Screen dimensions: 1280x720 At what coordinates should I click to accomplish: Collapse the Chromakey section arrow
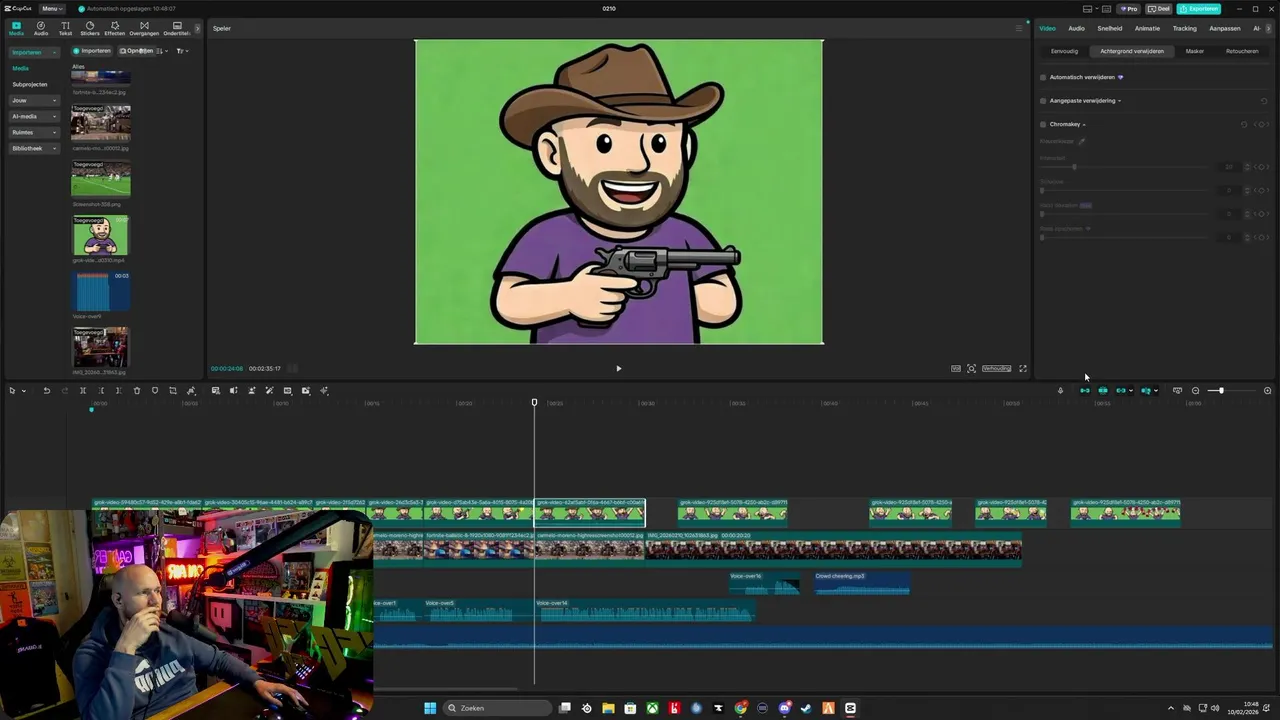(1084, 125)
